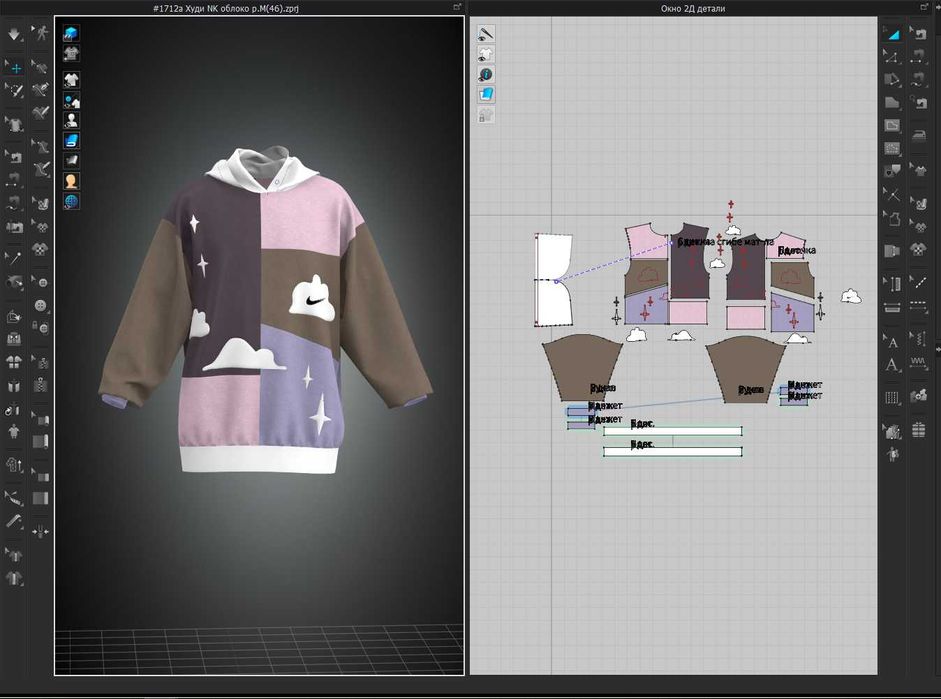Select the Select/Move Button tool
Viewport: 941px width, 699px height.
coord(40,283)
